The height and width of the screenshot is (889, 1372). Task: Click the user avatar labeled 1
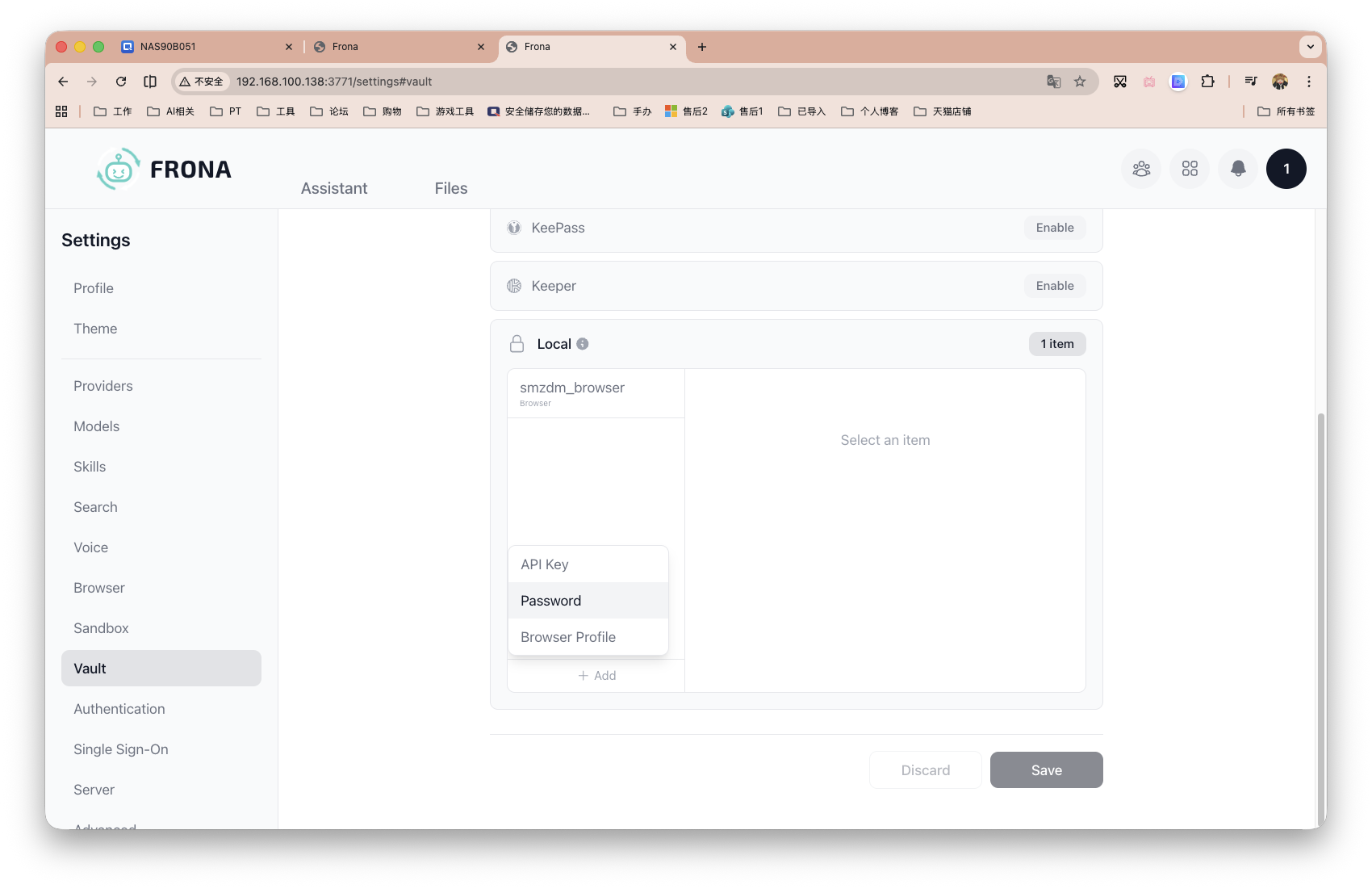(1286, 169)
